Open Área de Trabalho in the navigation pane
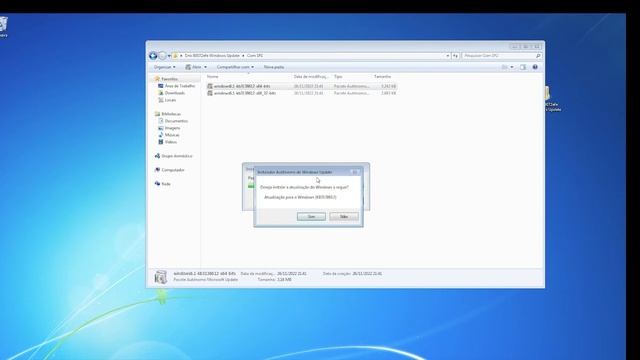Image resolution: width=640 pixels, height=360 pixels. (x=177, y=86)
